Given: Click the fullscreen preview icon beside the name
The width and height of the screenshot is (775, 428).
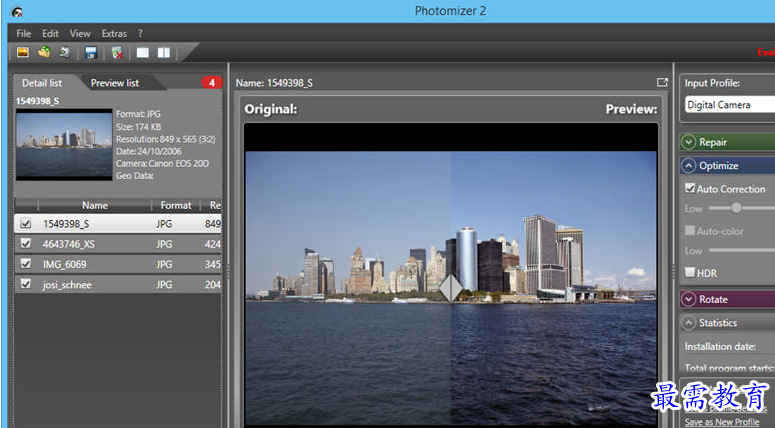Looking at the screenshot, I should coord(662,83).
